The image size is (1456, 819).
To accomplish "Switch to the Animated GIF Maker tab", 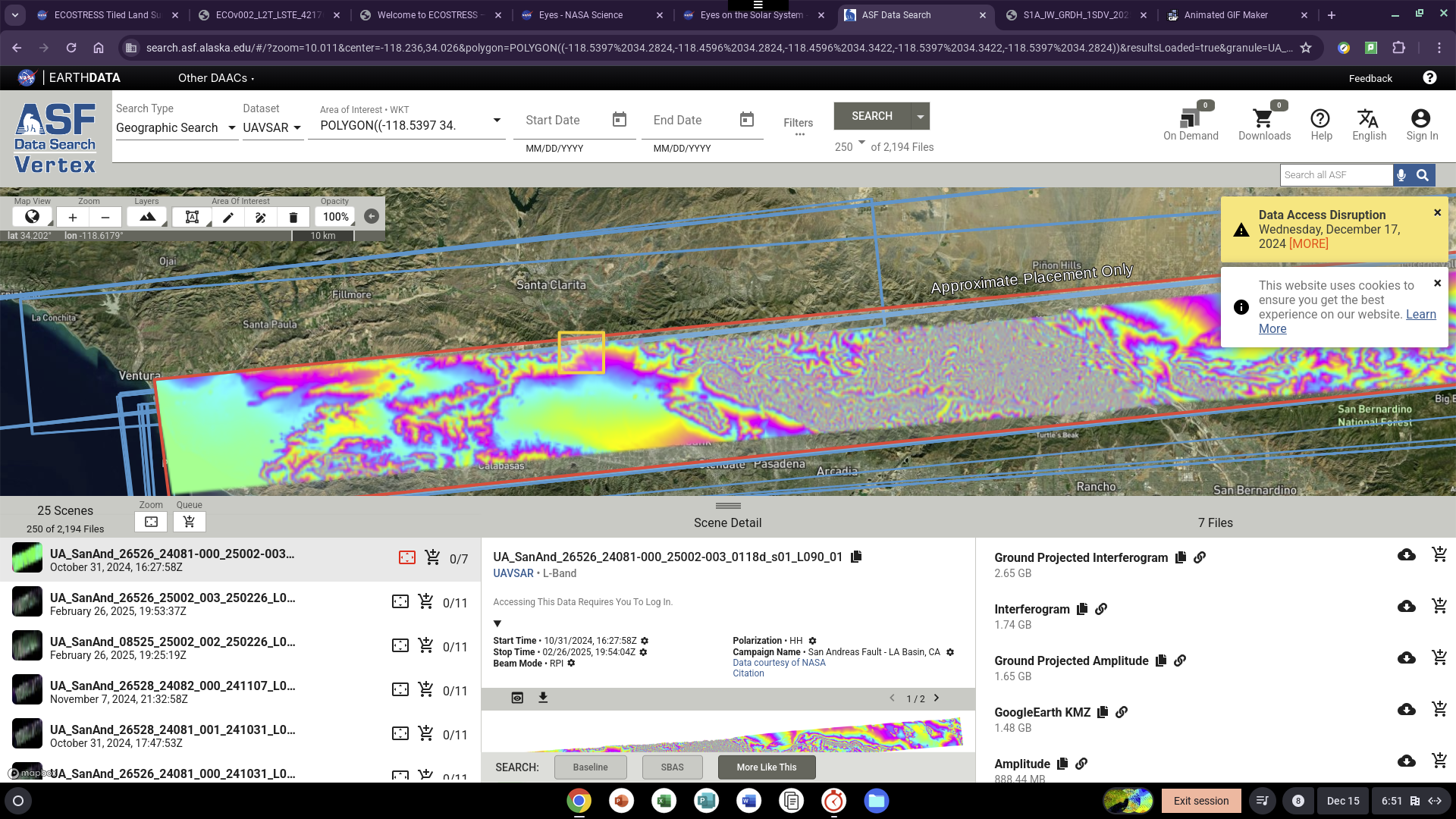I will coord(1225,15).
